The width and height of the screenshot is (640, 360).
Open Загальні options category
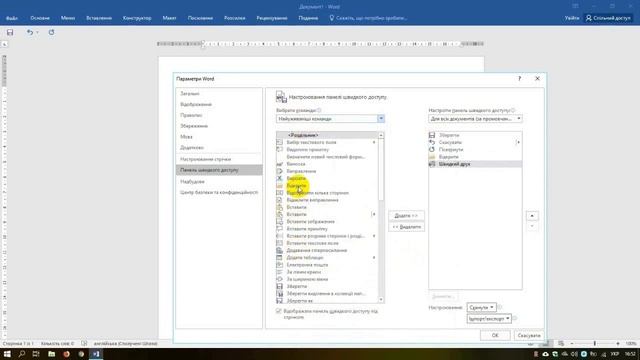(190, 94)
